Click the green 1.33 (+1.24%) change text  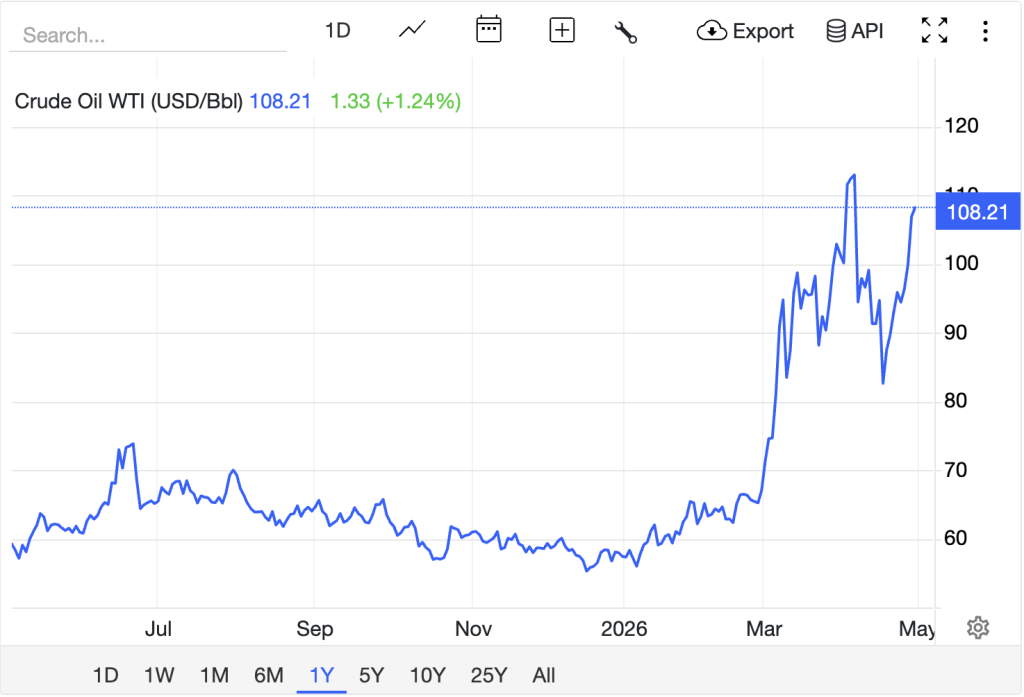[395, 101]
